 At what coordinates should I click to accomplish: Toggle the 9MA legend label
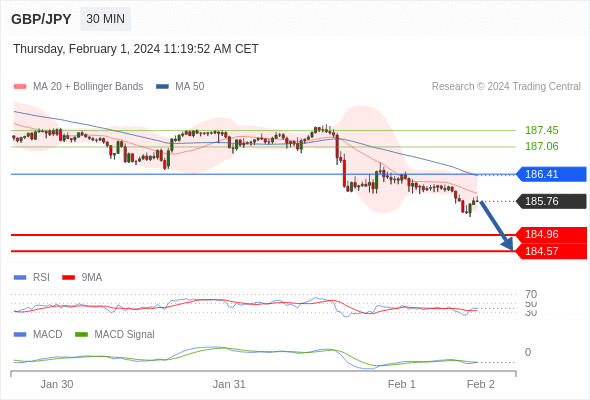(92, 278)
